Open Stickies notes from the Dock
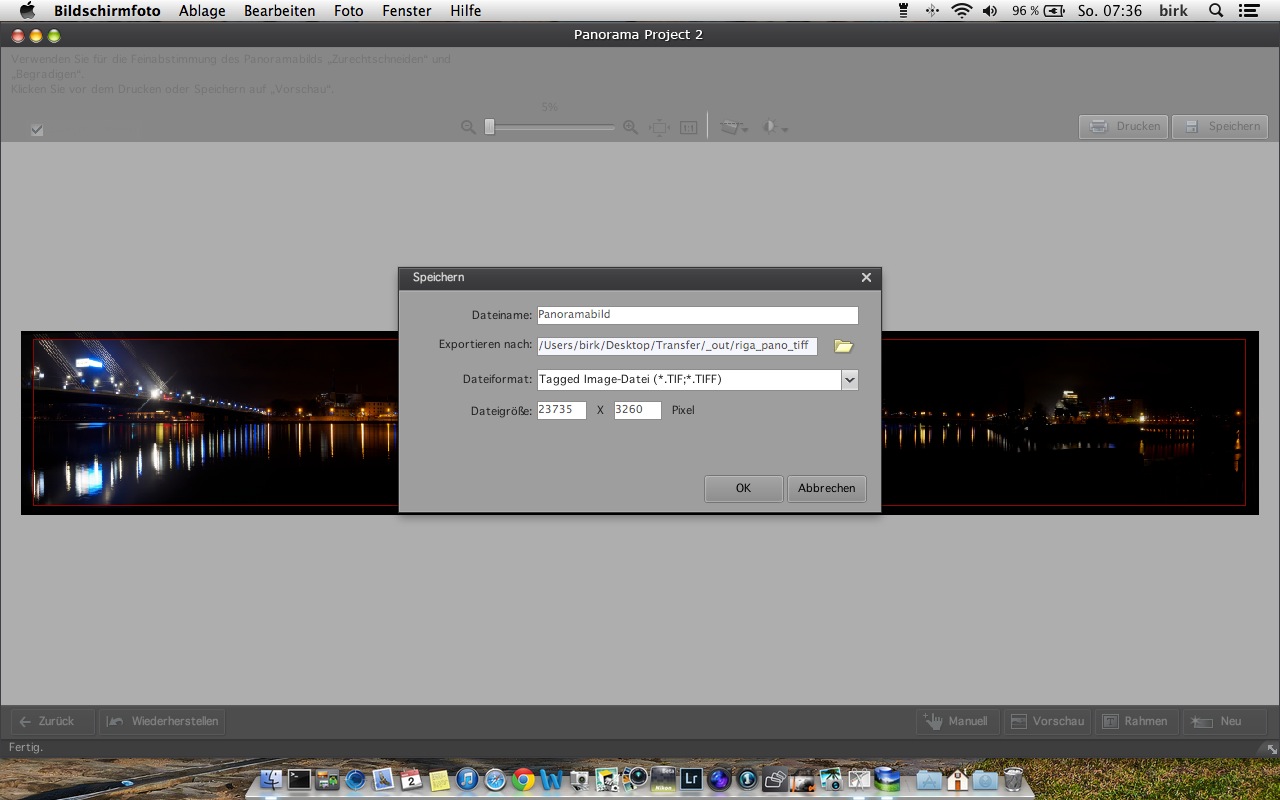The width and height of the screenshot is (1280, 800). point(439,779)
